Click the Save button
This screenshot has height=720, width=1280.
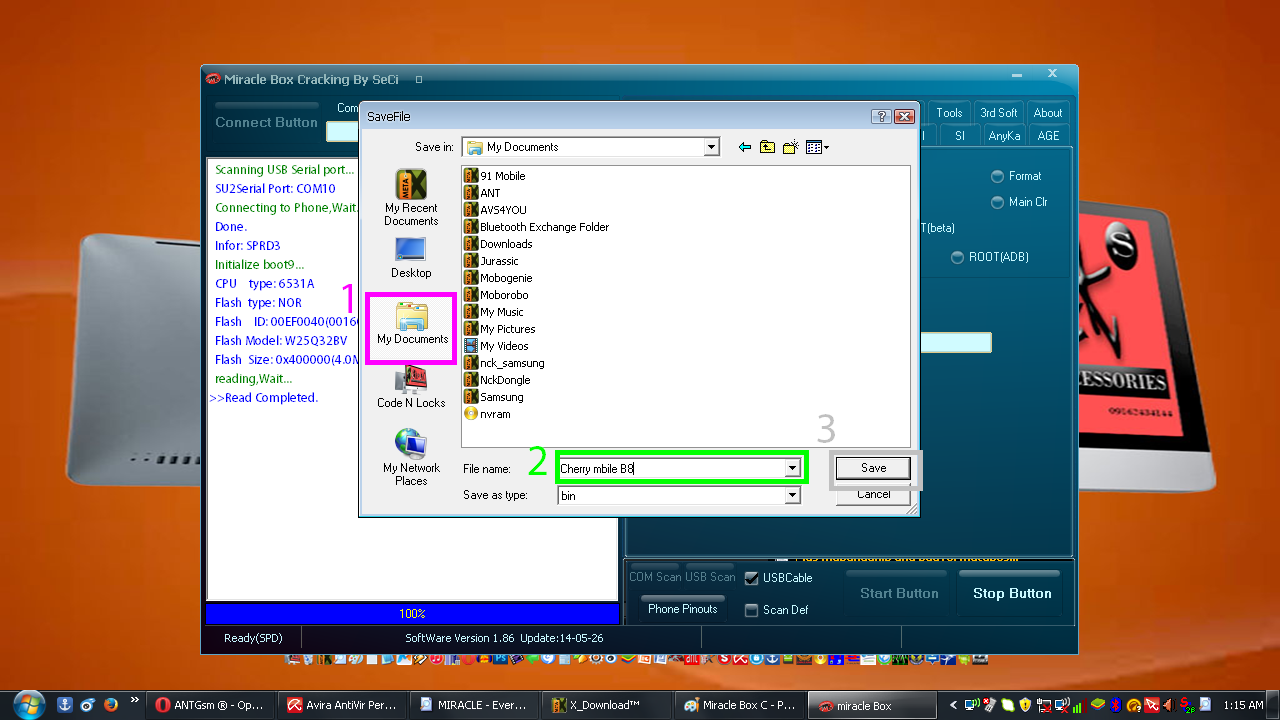pos(873,468)
